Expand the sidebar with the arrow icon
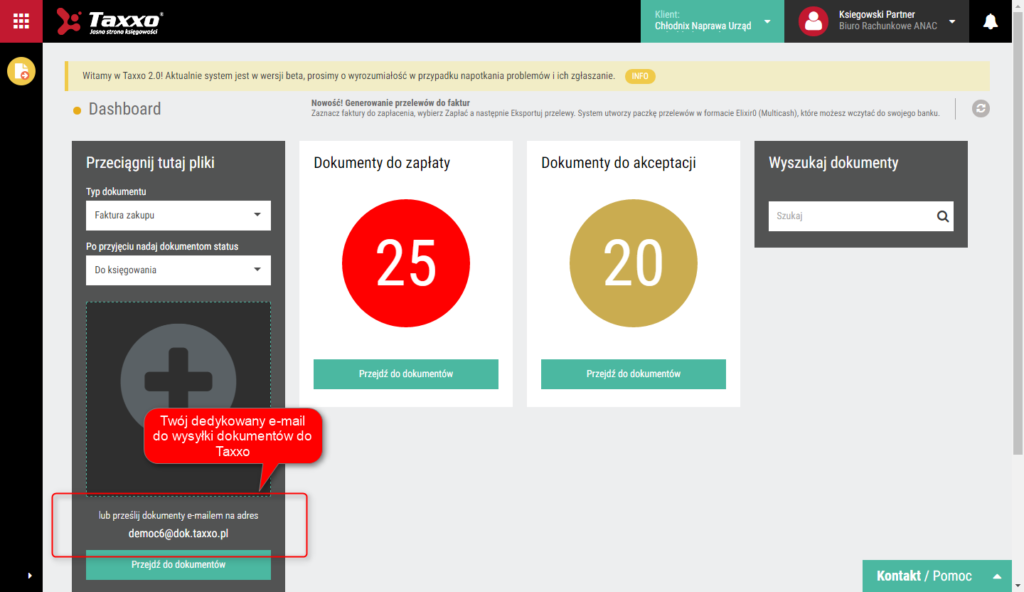1024x592 pixels. click(29, 576)
